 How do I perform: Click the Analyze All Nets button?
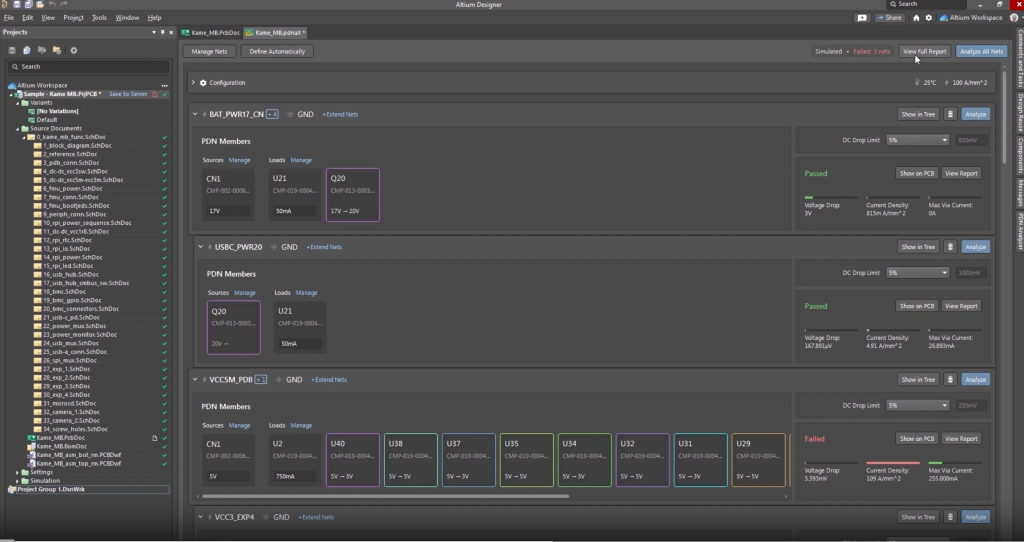click(x=980, y=51)
